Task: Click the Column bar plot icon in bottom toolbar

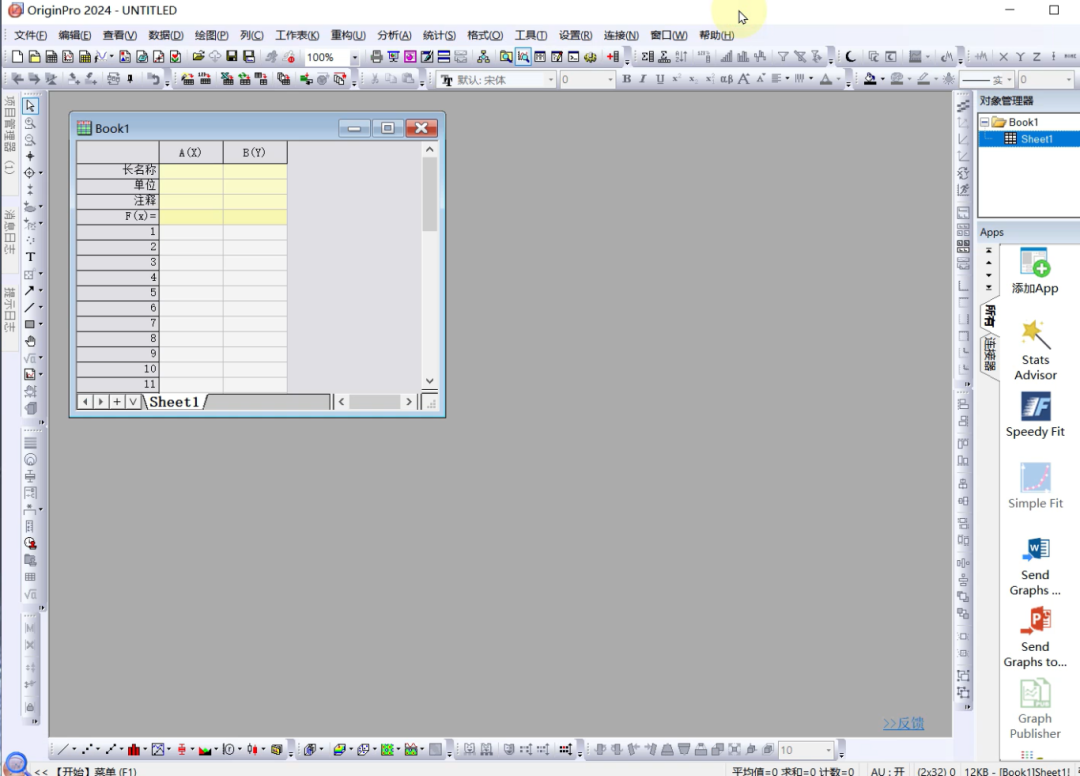Action: point(134,750)
